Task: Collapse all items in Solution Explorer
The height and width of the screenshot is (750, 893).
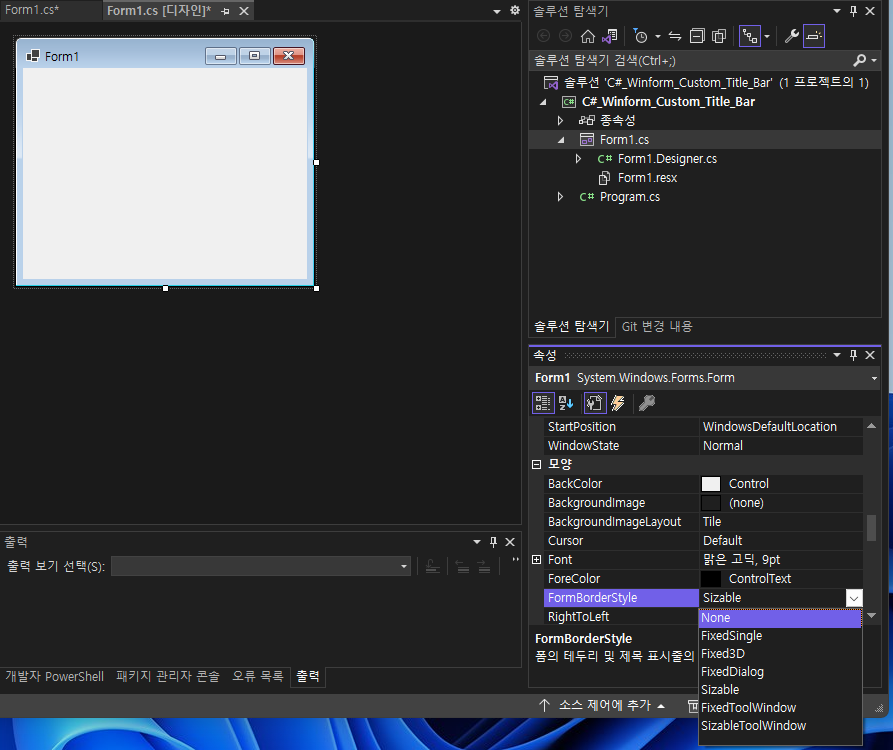Action: (697, 36)
